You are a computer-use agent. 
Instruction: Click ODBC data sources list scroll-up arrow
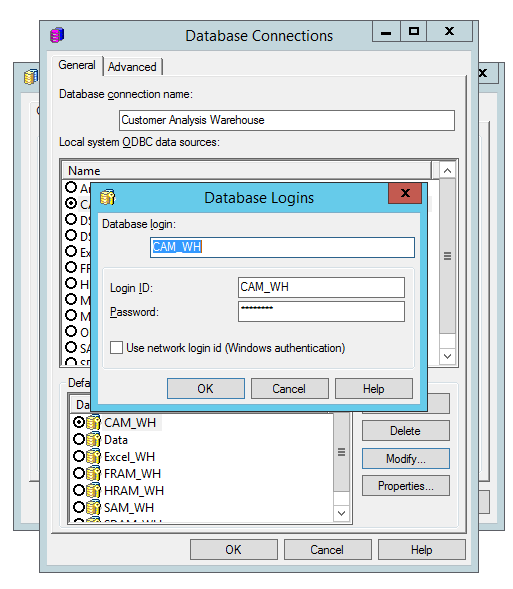(447, 171)
